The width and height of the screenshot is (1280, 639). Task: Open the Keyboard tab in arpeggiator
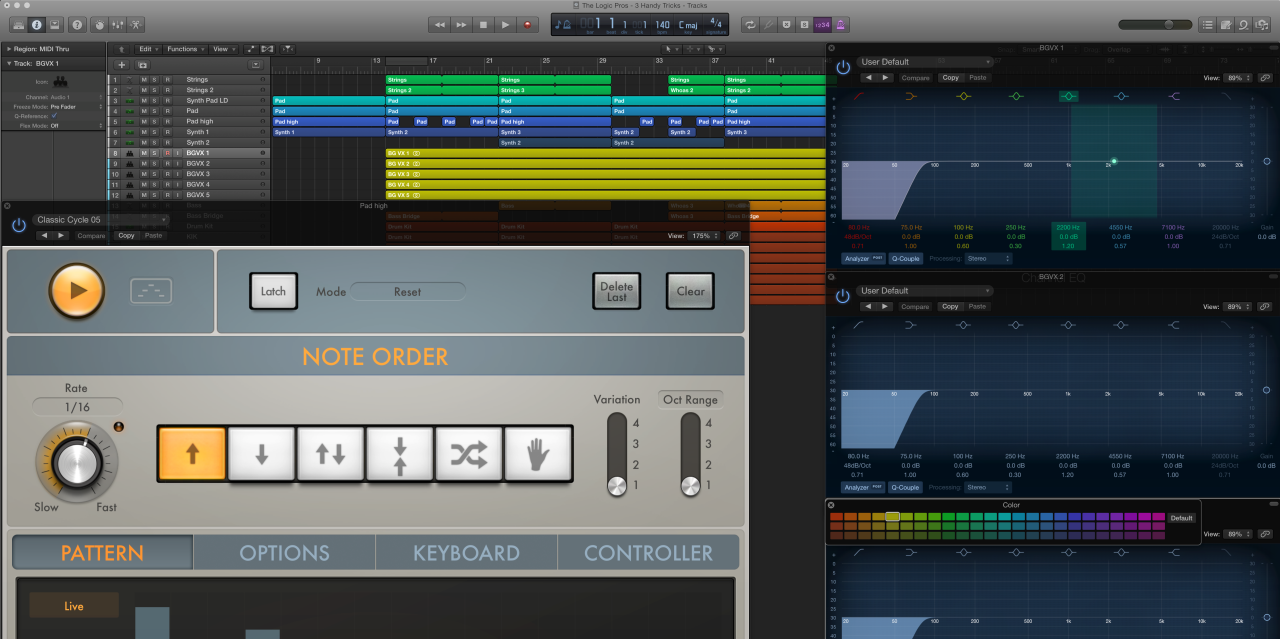466,553
